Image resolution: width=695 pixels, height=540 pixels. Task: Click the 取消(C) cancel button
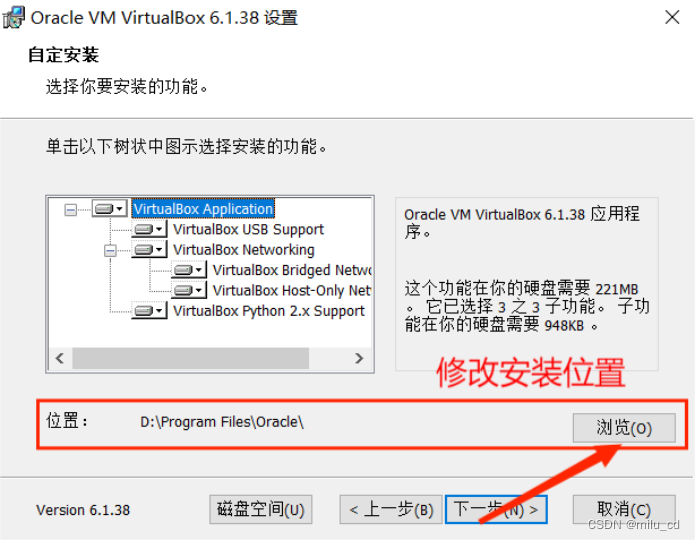click(x=624, y=509)
